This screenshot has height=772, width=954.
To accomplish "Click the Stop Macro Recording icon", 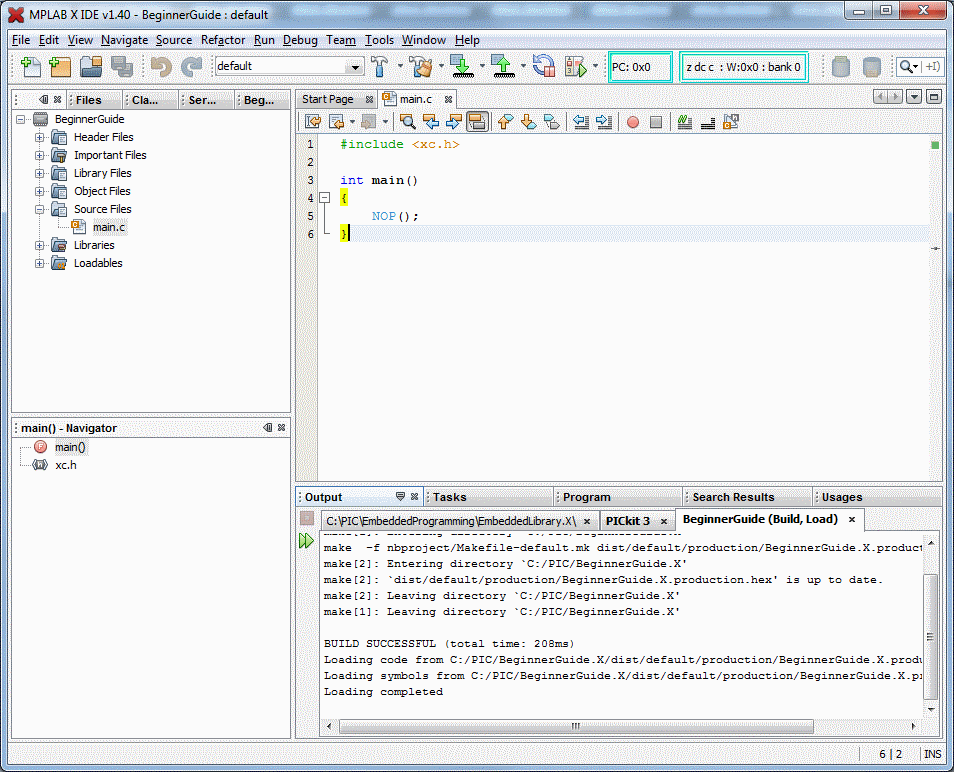I will click(x=656, y=122).
